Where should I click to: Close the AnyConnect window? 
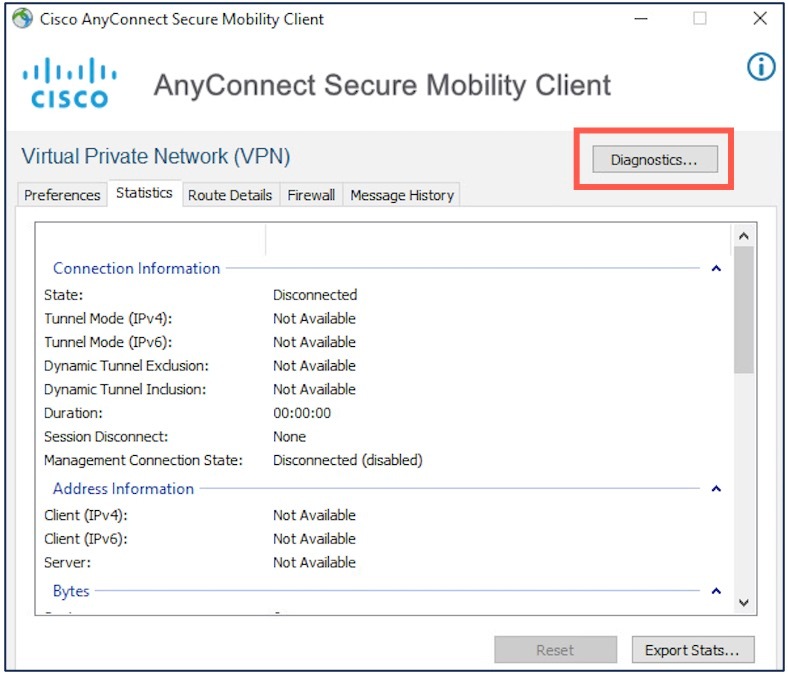coord(760,19)
